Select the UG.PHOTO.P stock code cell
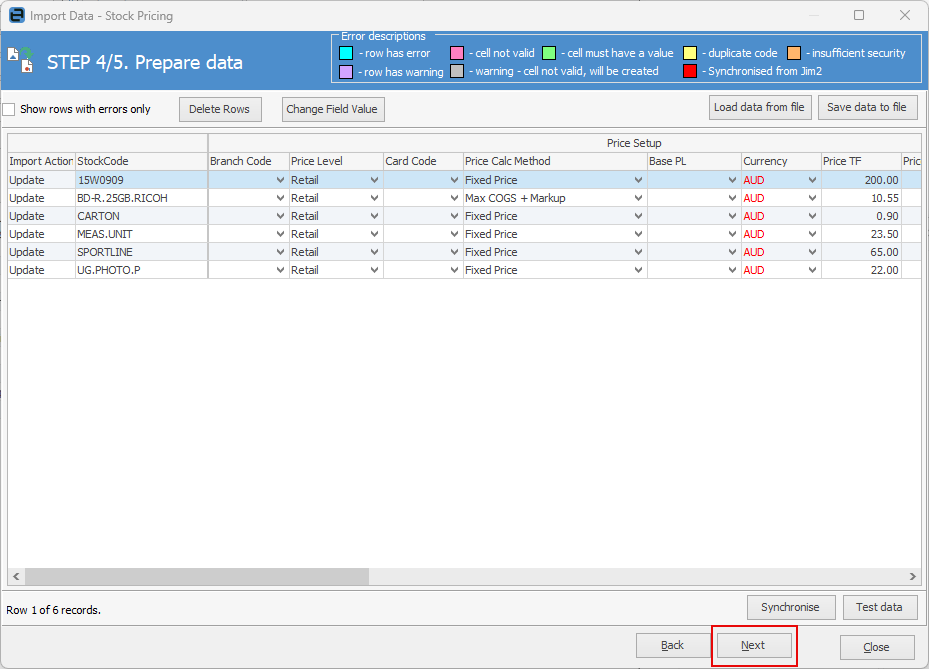The width and height of the screenshot is (929, 669). 140,270
